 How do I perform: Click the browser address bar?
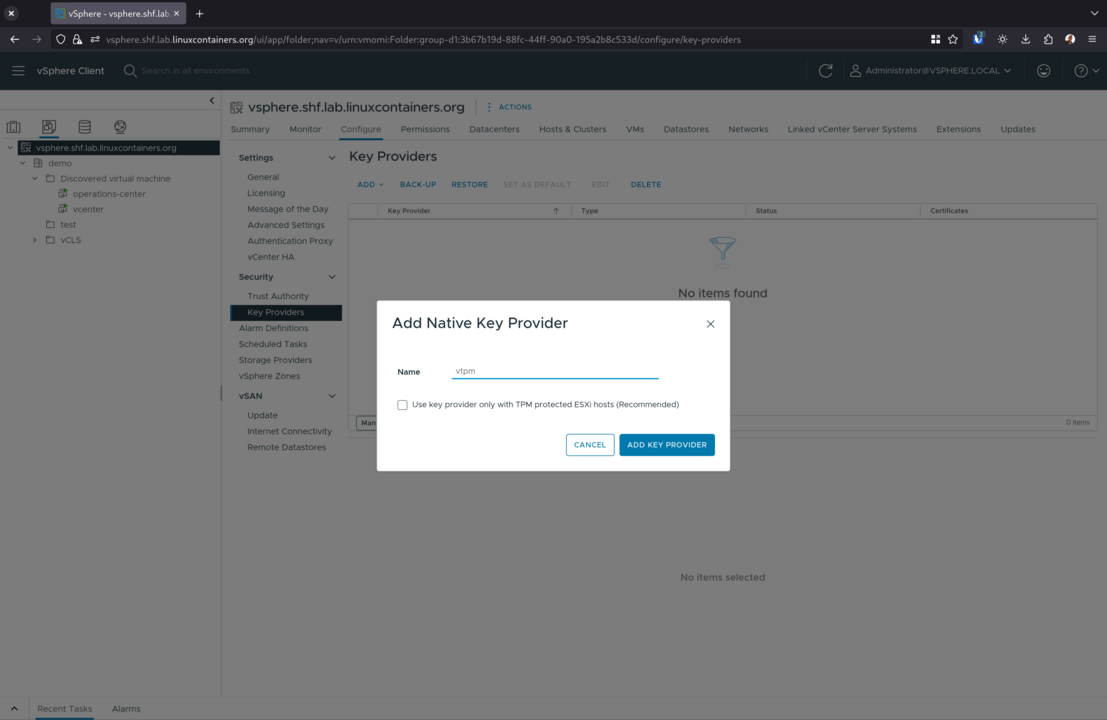(x=424, y=40)
